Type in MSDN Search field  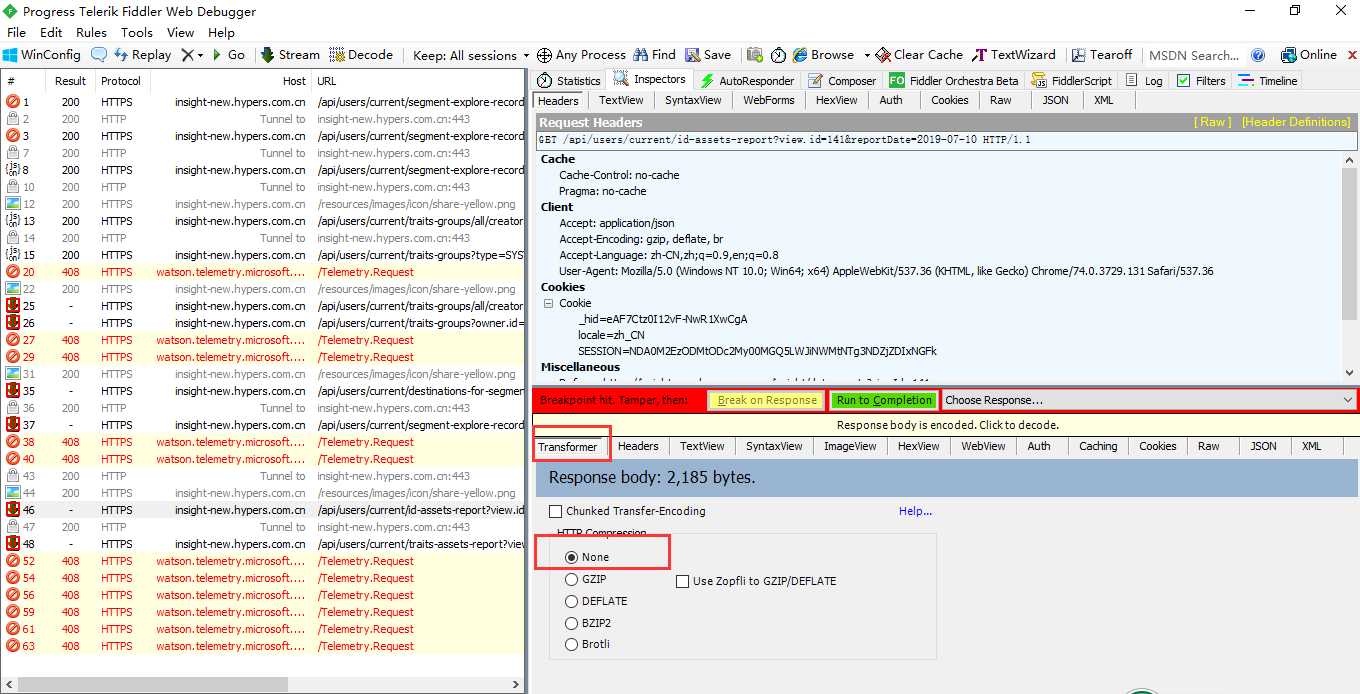[1193, 55]
